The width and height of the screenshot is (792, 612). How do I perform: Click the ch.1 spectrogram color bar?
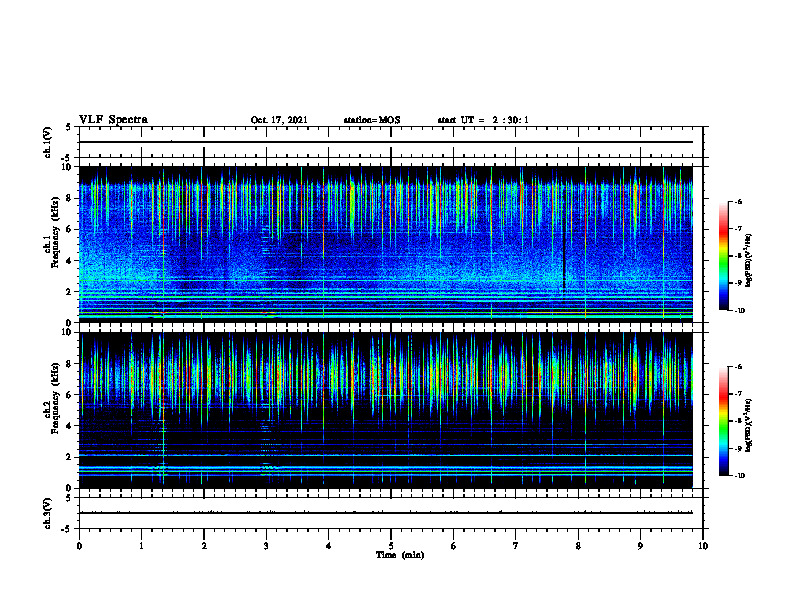pyautogui.click(x=723, y=256)
